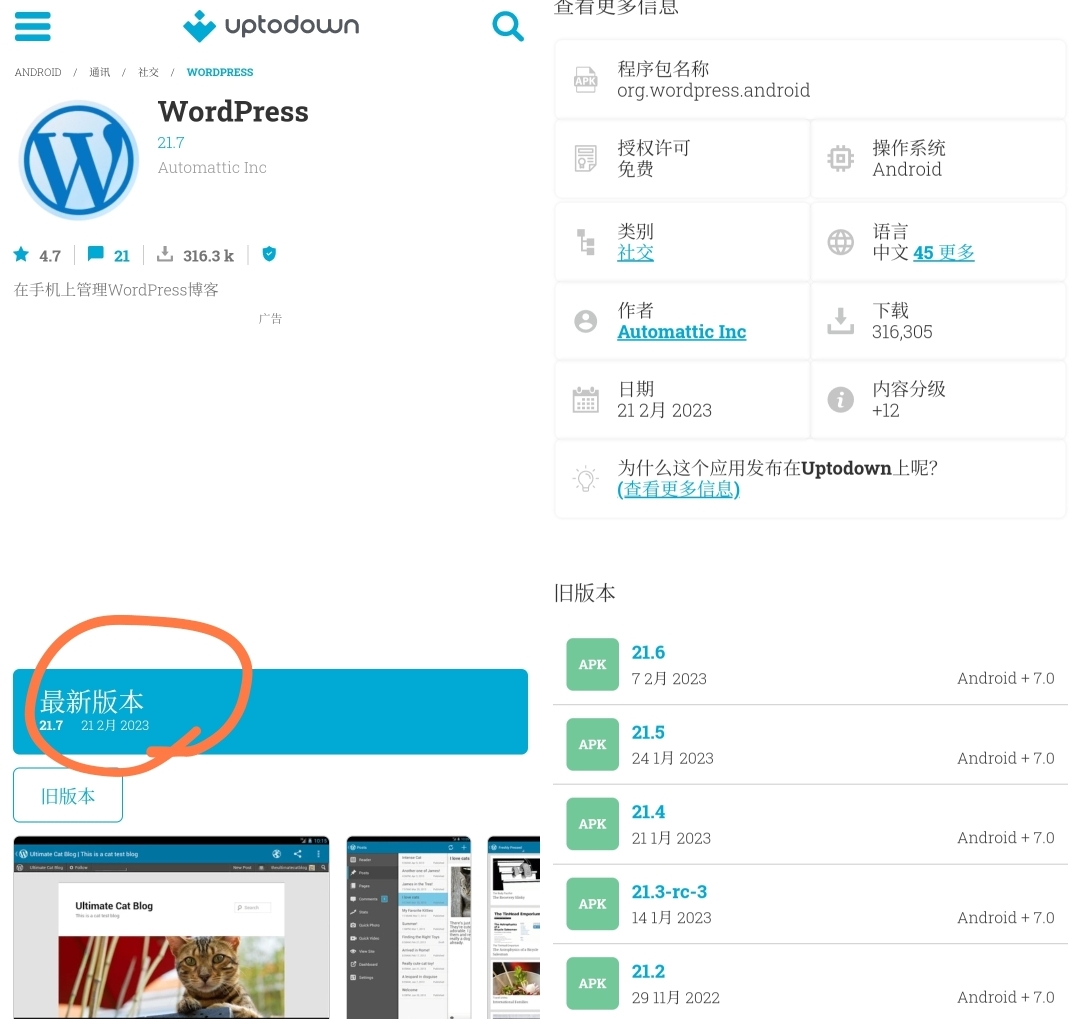
Task: Click the calendar icon beside 日期
Action: (x=585, y=400)
